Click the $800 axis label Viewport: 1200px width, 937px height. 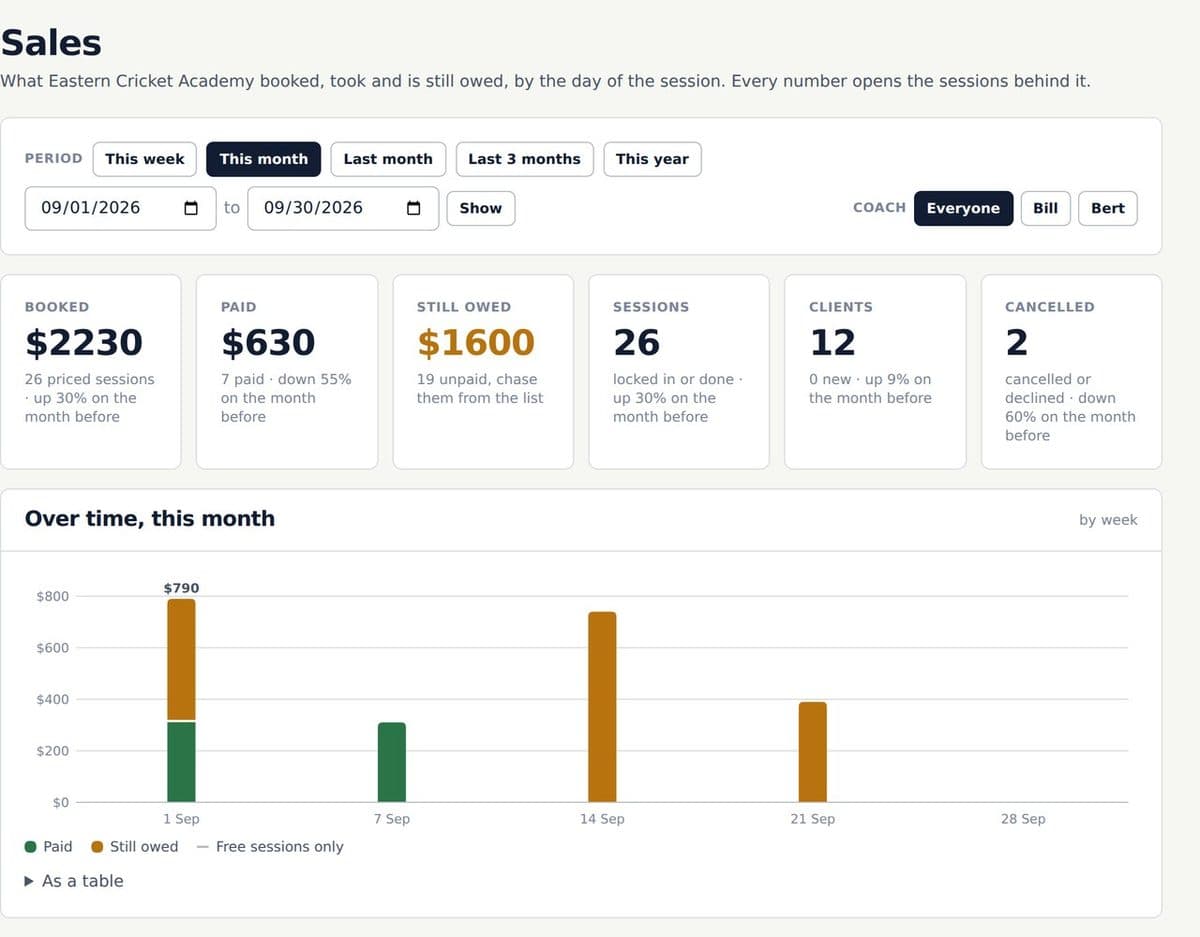click(x=52, y=597)
